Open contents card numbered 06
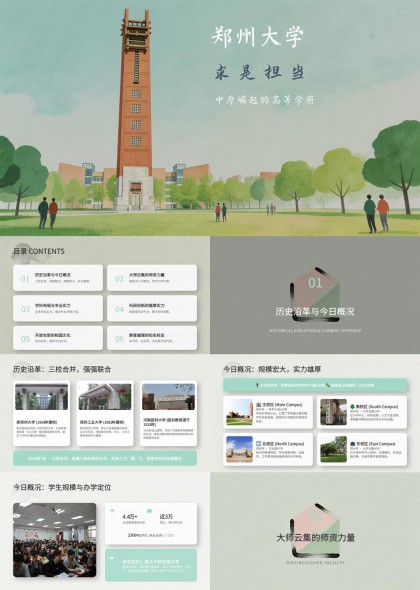The image size is (420, 590). coord(152,338)
